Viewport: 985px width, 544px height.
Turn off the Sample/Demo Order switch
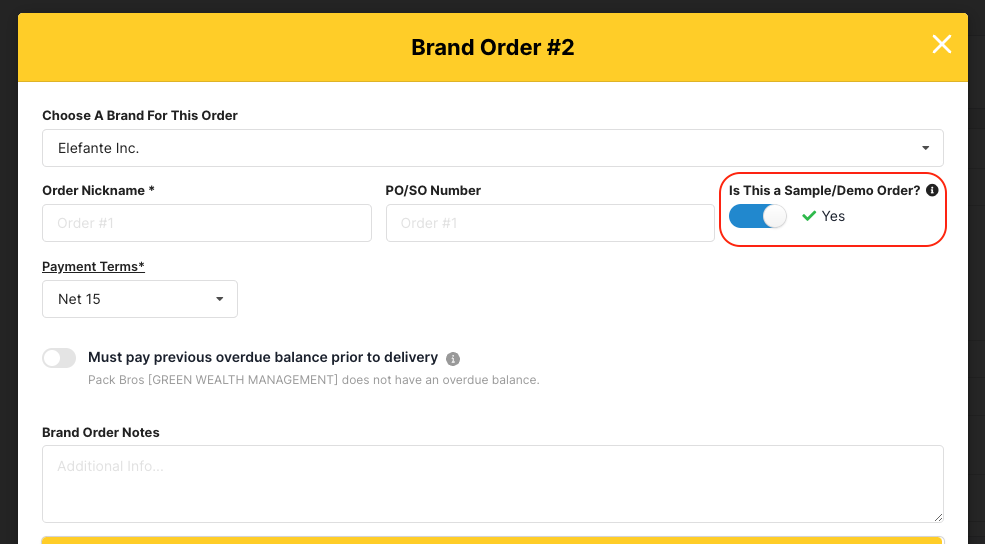point(758,216)
